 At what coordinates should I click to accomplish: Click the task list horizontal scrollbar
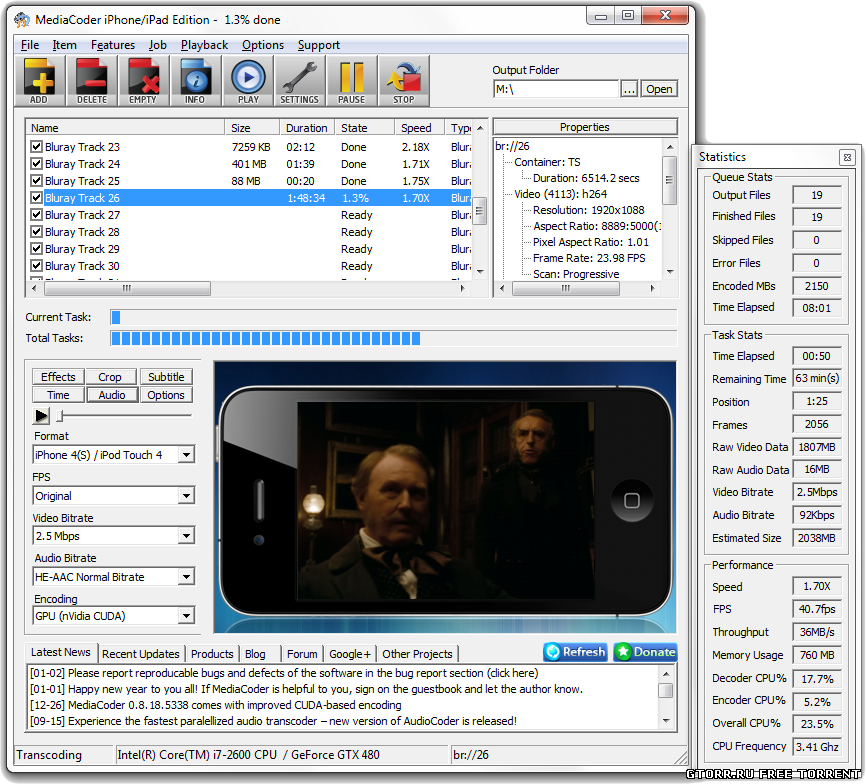(x=250, y=288)
